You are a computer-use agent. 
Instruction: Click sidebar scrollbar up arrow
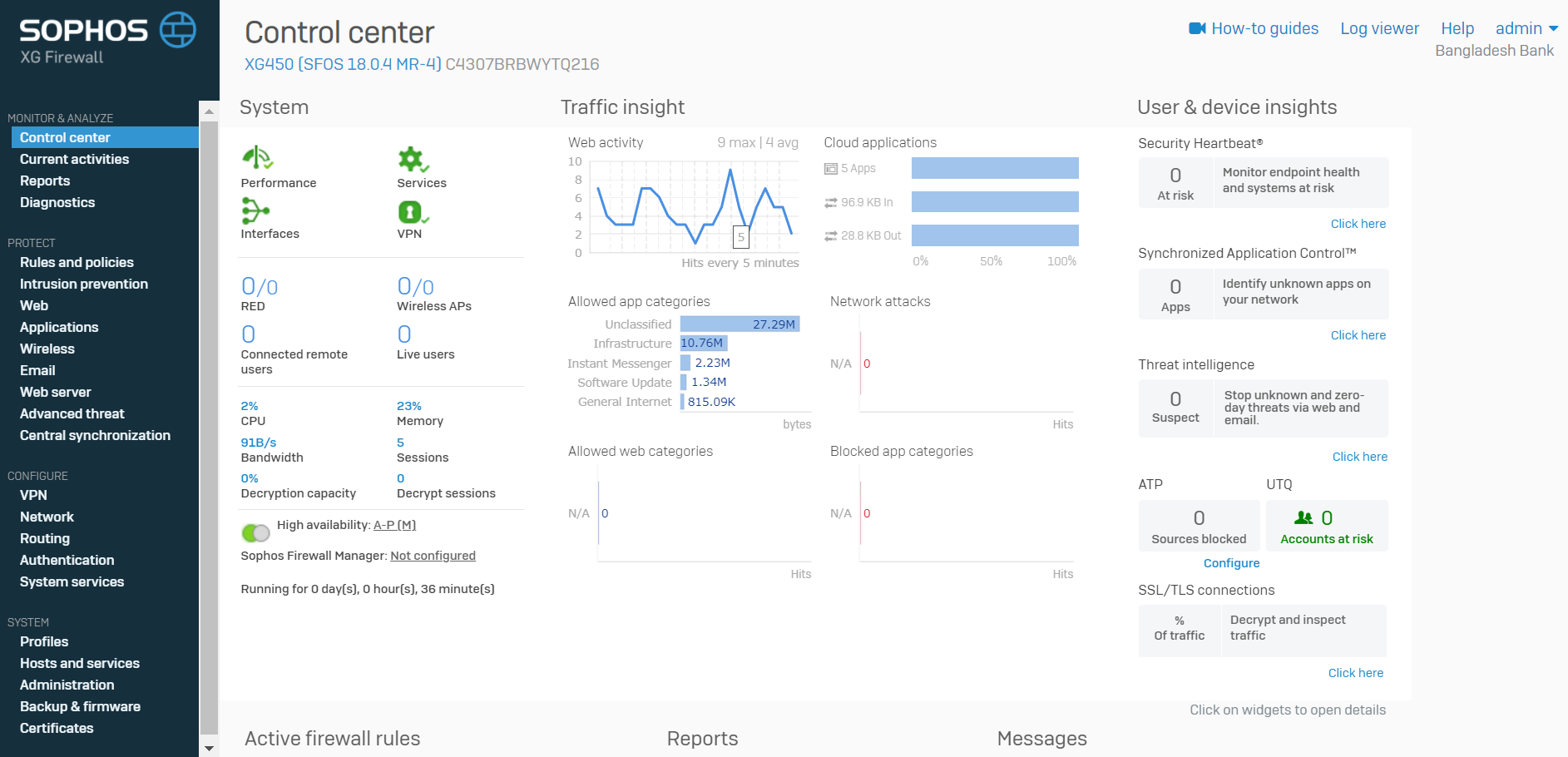point(209,111)
